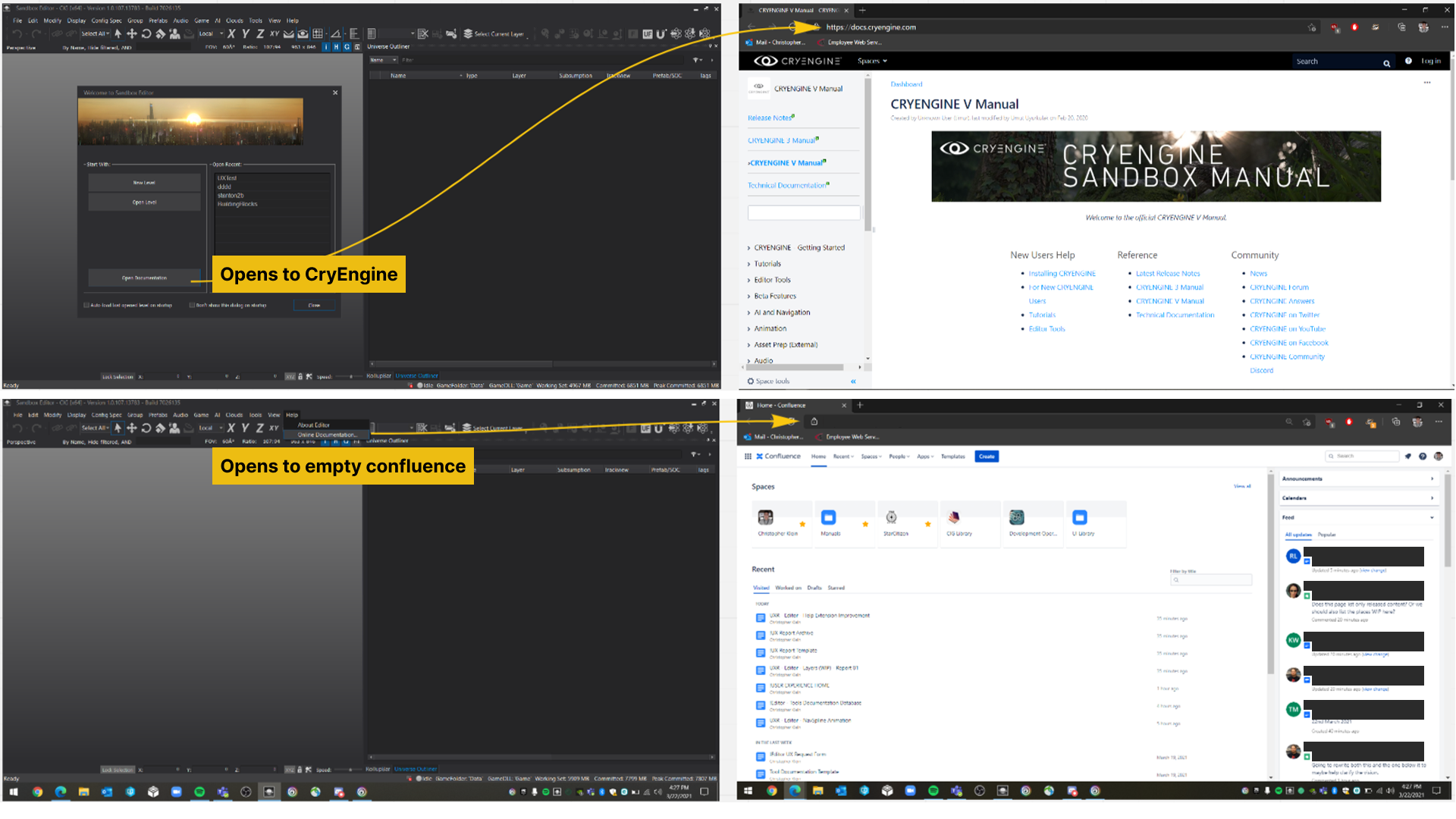The height and width of the screenshot is (819, 1456).
Task: Click Spotify icon in right Windows taskbar
Action: pyautogui.click(x=933, y=790)
